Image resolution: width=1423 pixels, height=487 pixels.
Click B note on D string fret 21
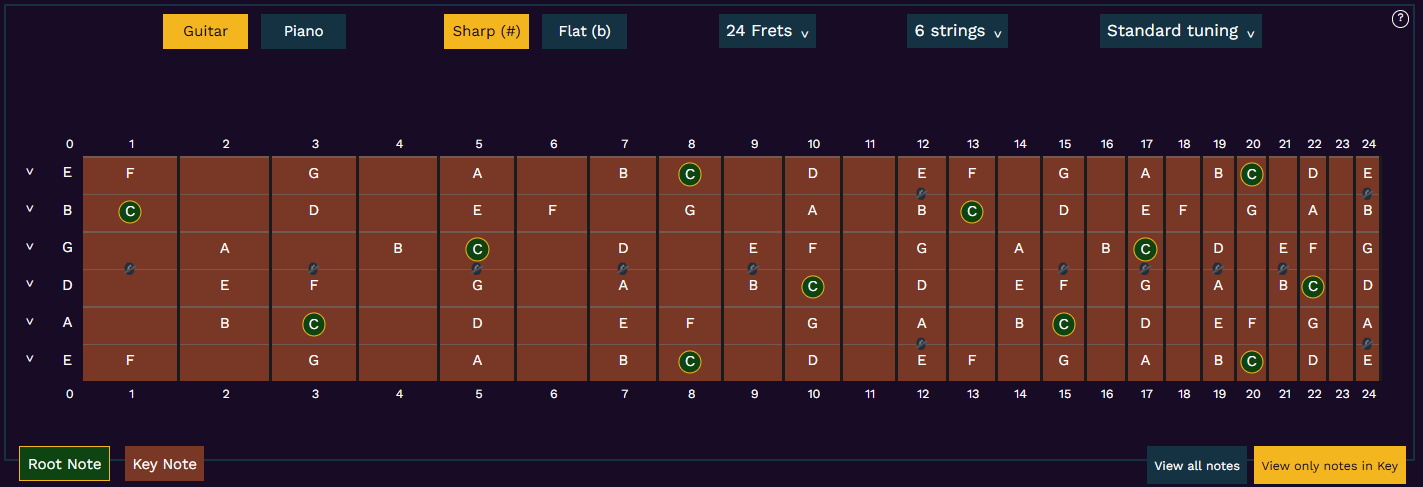[1283, 286]
